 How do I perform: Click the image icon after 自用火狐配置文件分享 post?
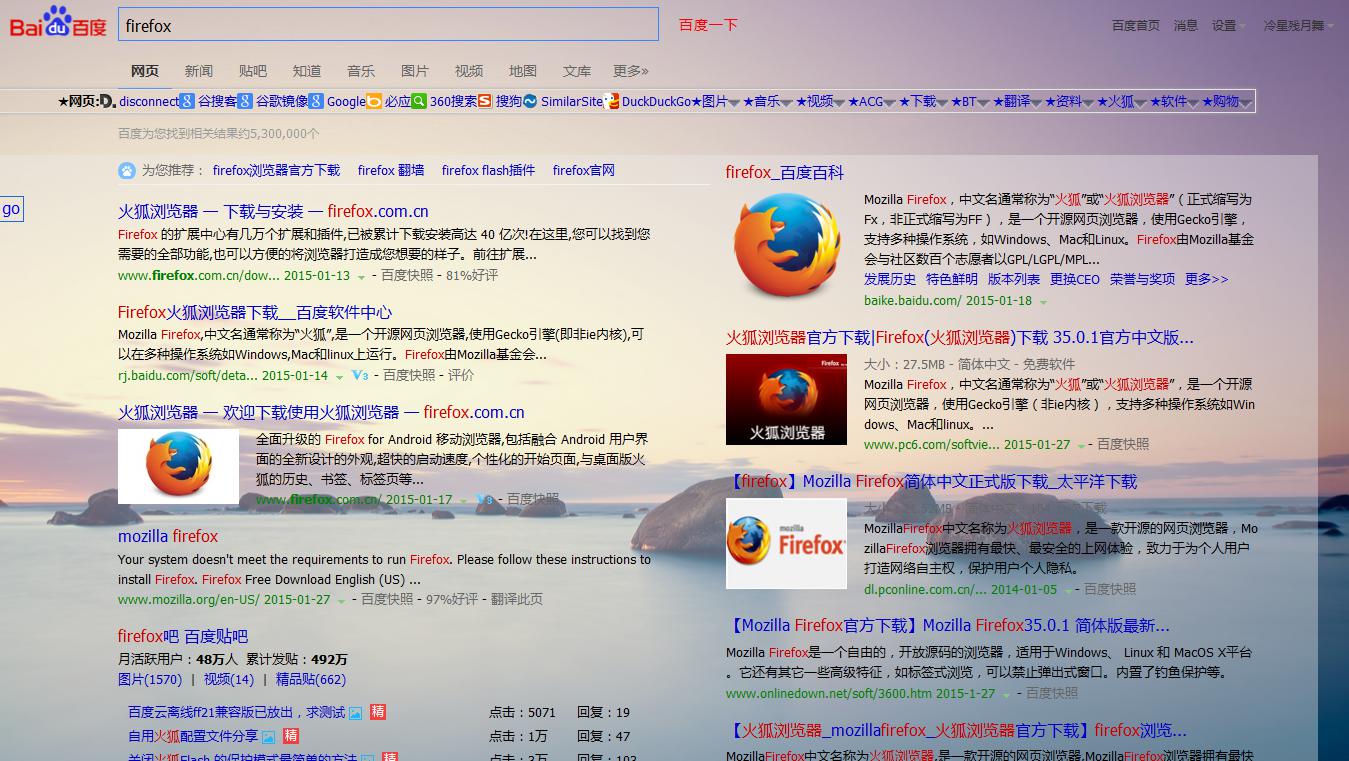coord(268,737)
